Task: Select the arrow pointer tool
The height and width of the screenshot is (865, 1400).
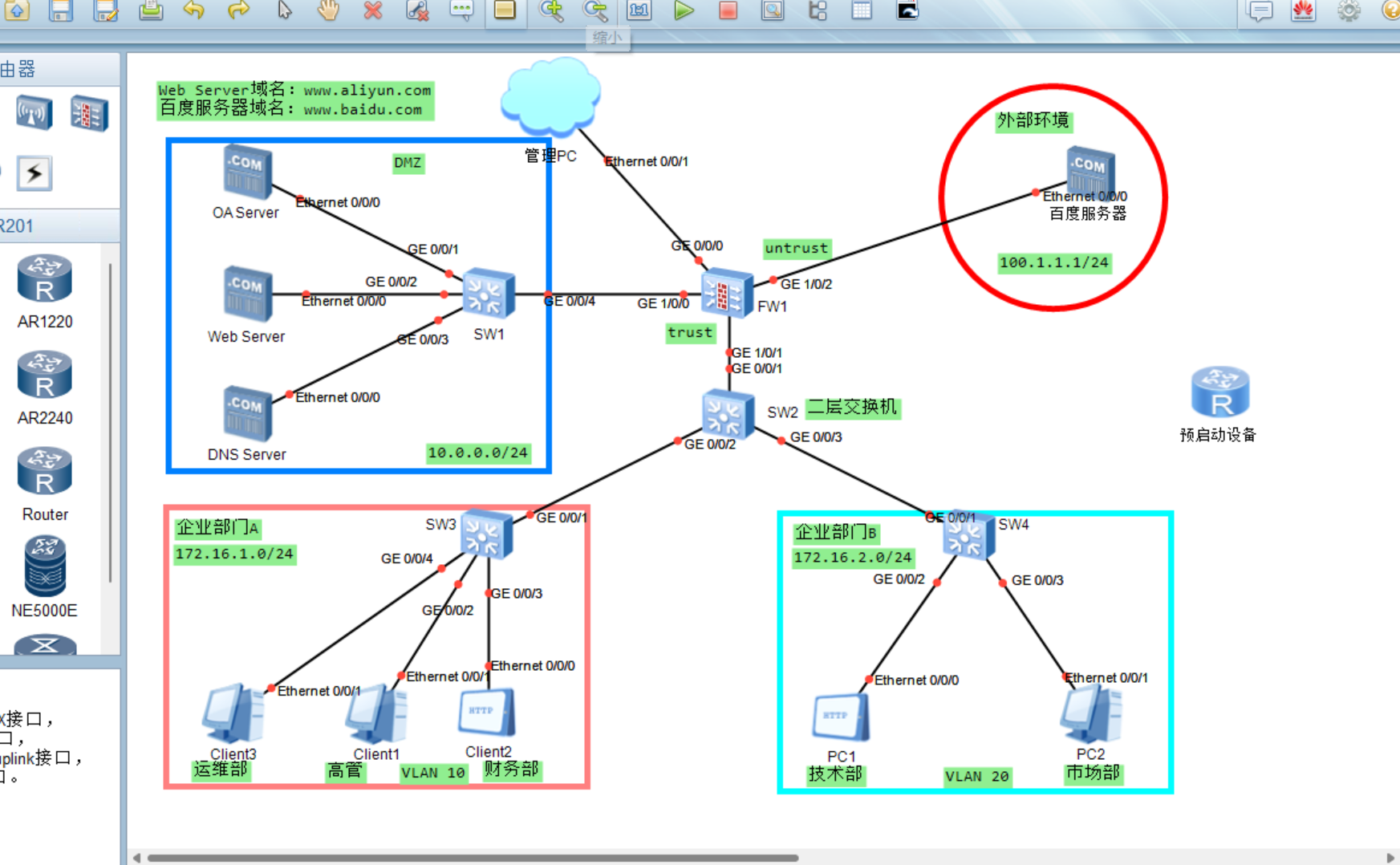Action: click(285, 10)
